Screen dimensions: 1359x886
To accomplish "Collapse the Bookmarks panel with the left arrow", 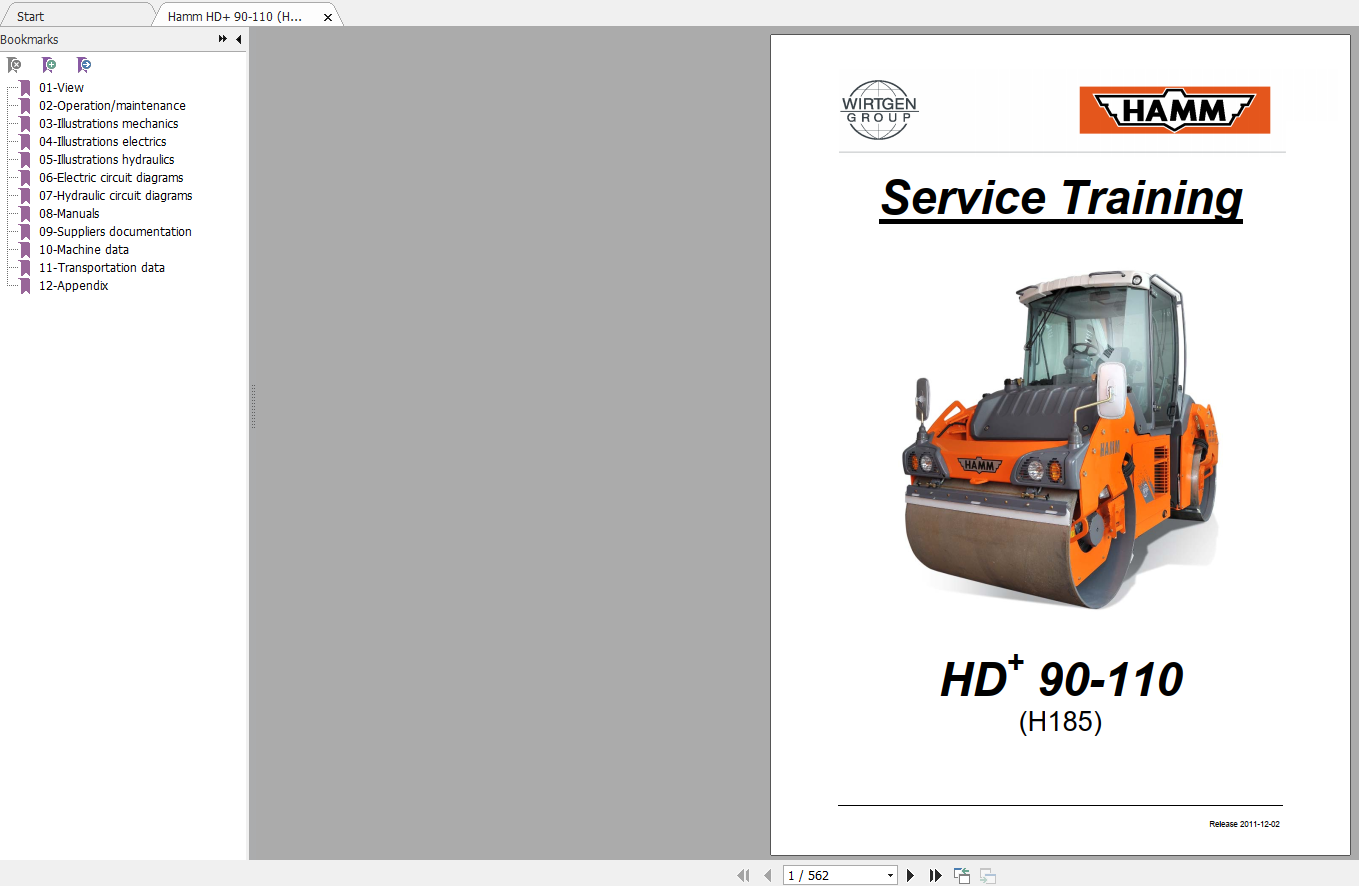I will [238, 39].
